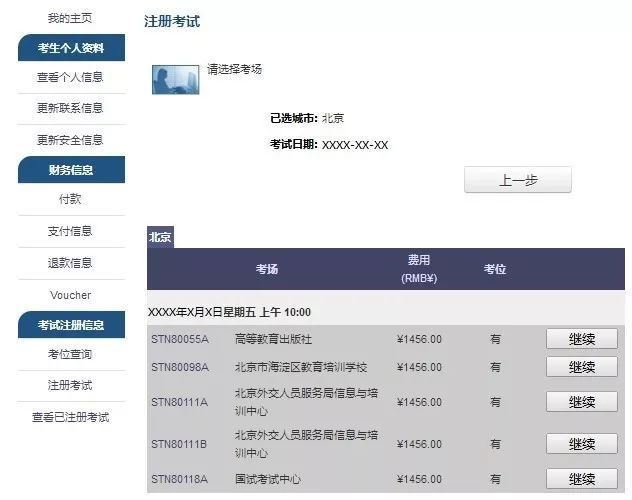The height and width of the screenshot is (500, 632).
Task: Select the 北京 city tab
Action: point(160,237)
